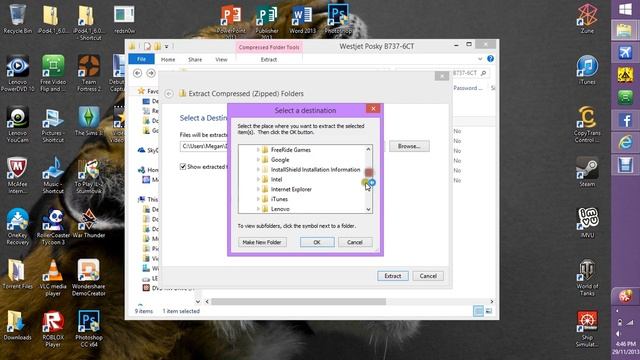
Task: Cancel the Select a destination dialog
Action: pos(355,242)
